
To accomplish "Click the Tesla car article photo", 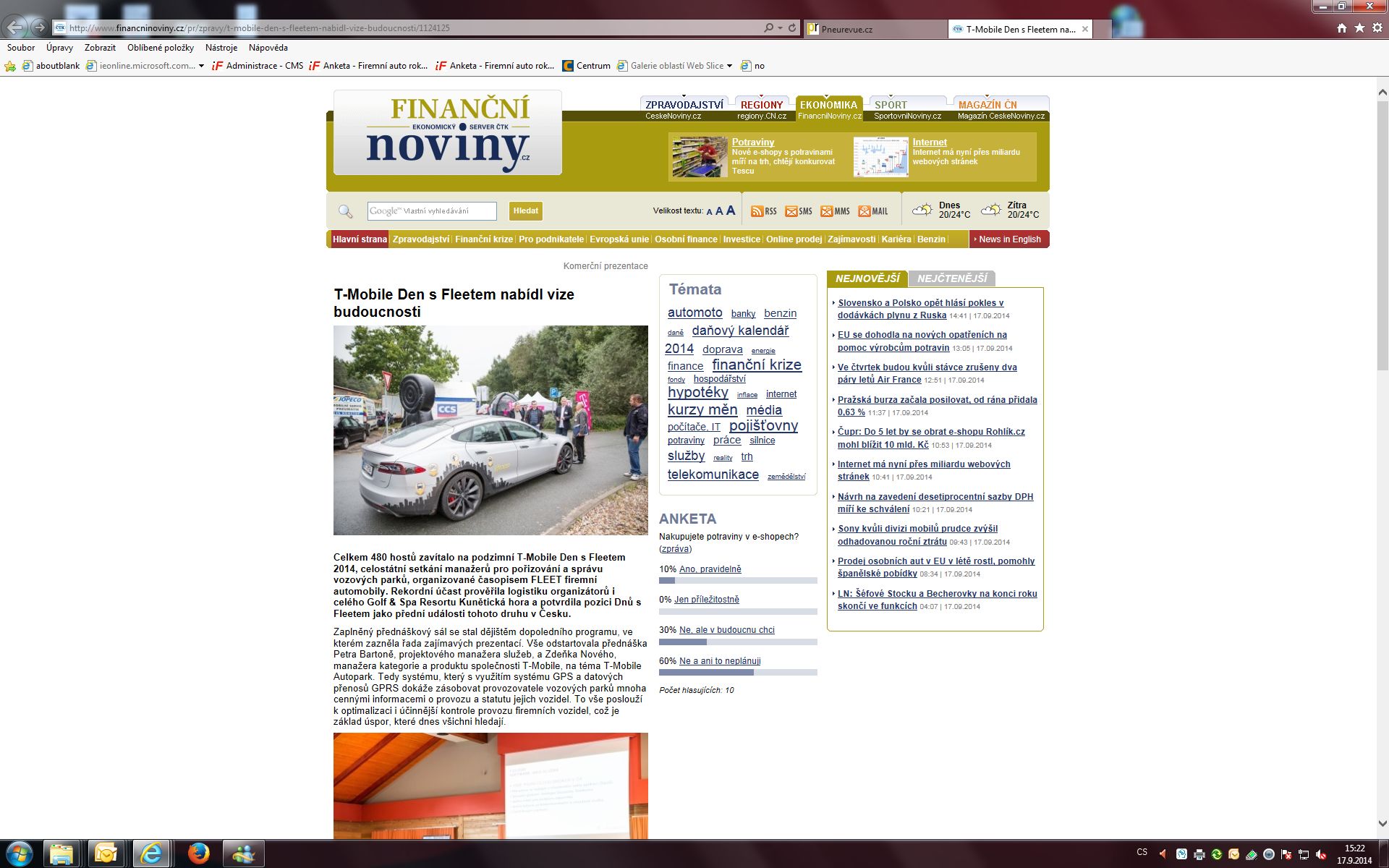I will 490,430.
